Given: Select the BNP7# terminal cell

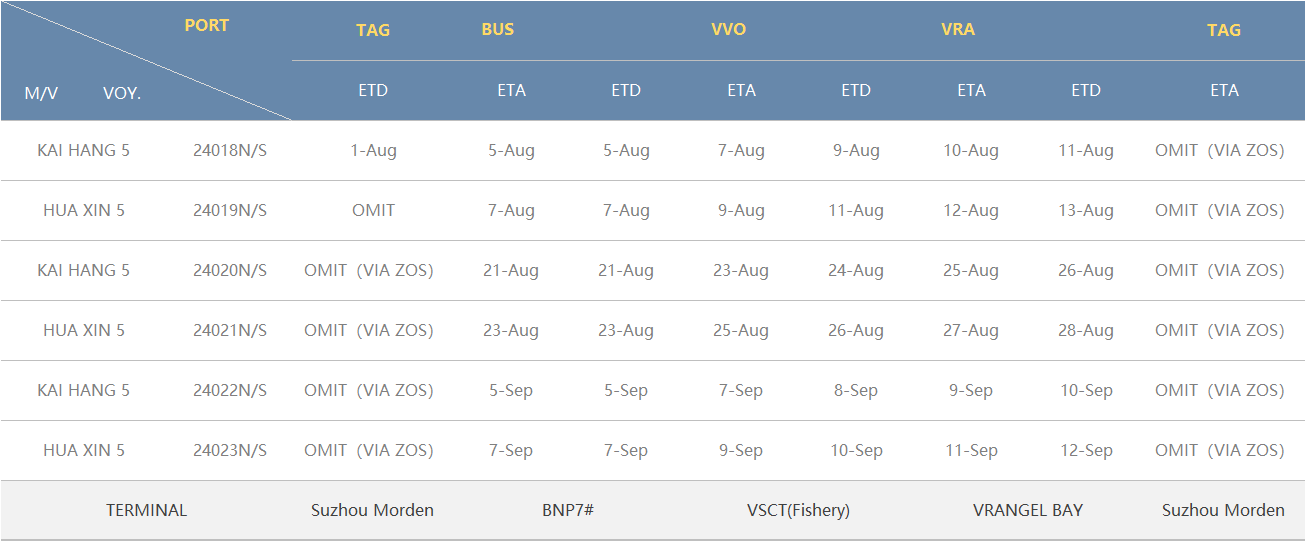Looking at the screenshot, I should [568, 511].
